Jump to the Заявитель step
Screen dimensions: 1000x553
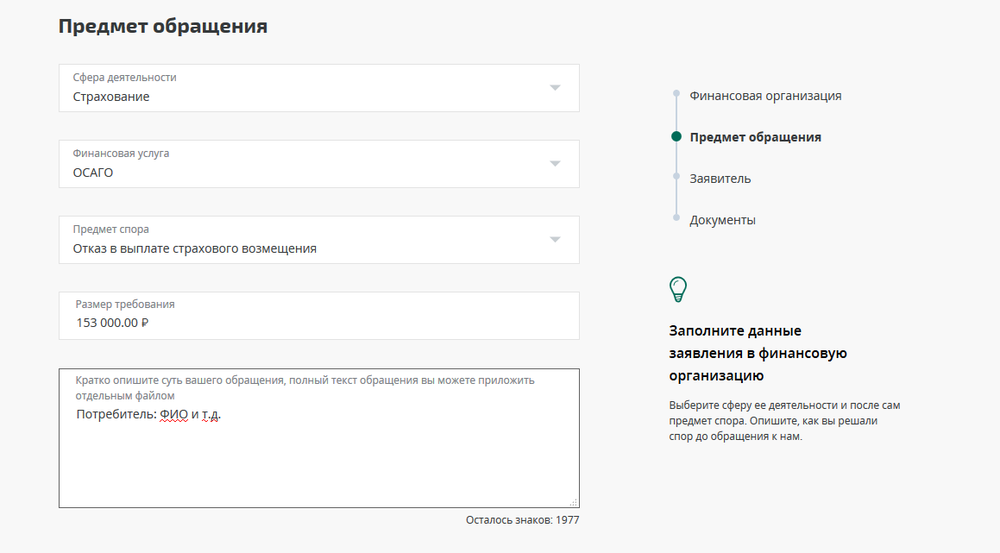(720, 179)
